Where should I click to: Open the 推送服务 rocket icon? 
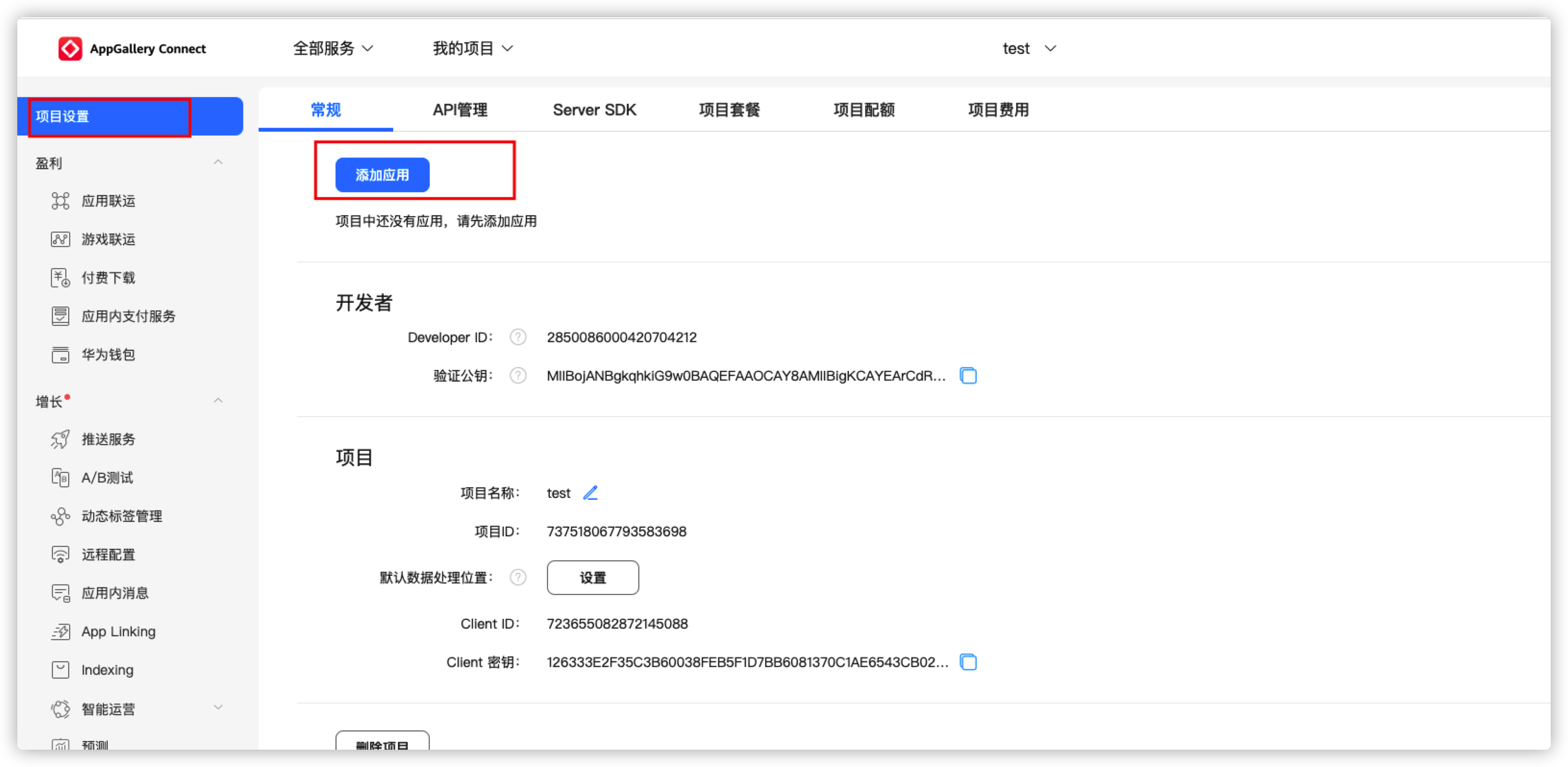(60, 439)
